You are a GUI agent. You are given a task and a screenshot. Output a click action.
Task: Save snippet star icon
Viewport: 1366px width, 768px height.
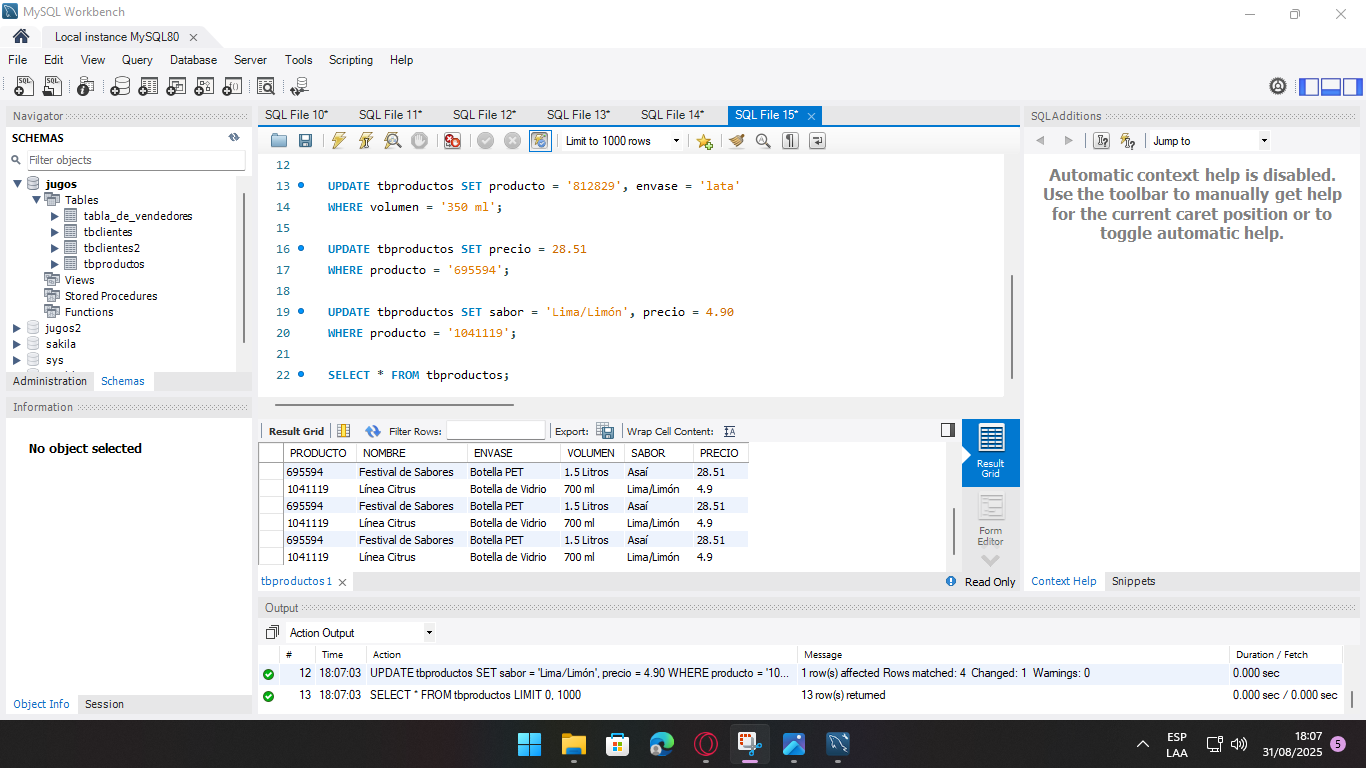(705, 141)
